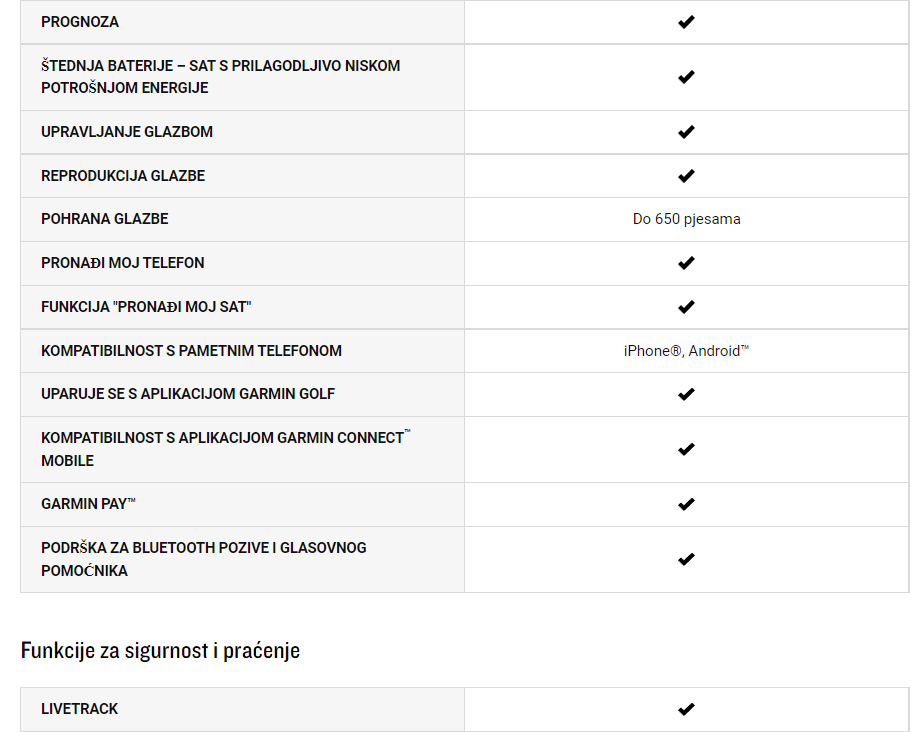
Task: Select the "Do 650 pjesama" value text
Action: [x=687, y=219]
